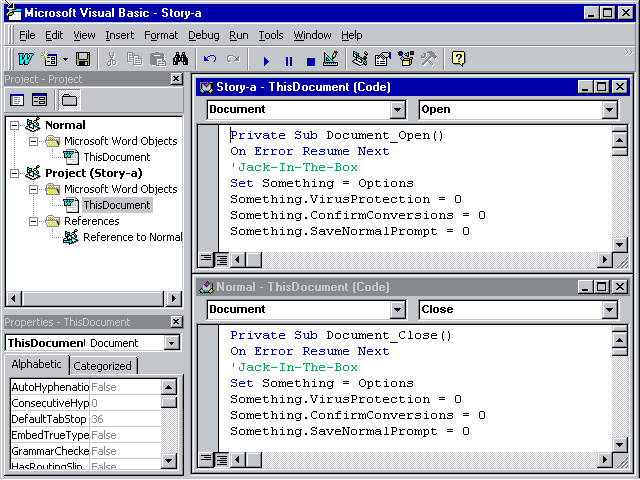
Task: Click the Copy toolbar icon
Action: click(134, 59)
